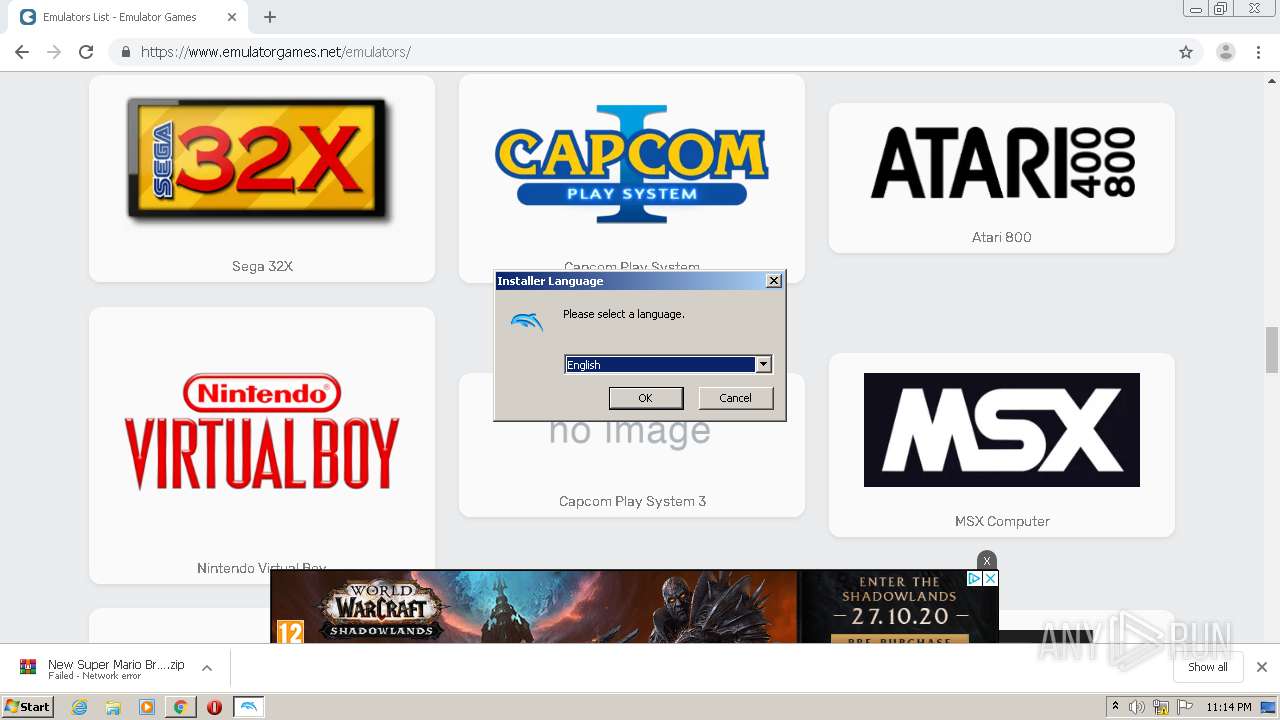Open the Atari 800 logo card

(1002, 178)
